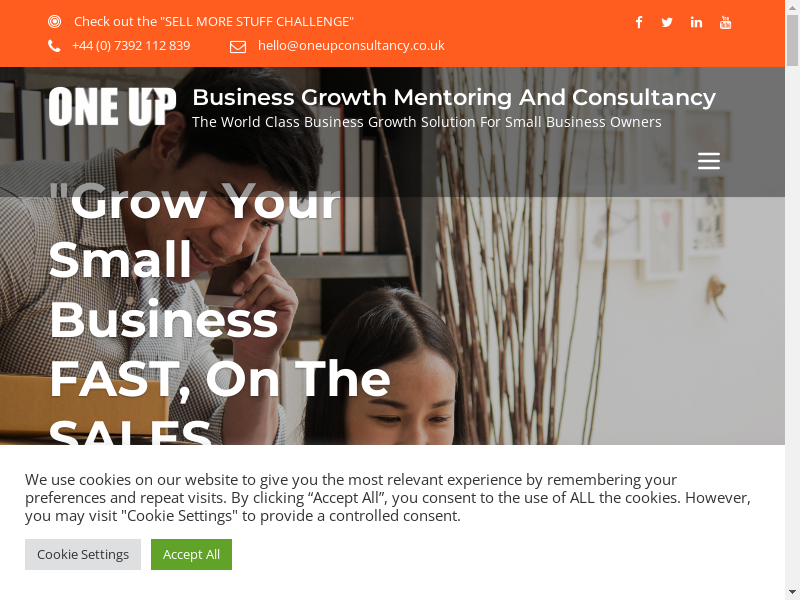Open the Facebook social icon
Image resolution: width=800 pixels, height=600 pixels.
coord(639,22)
